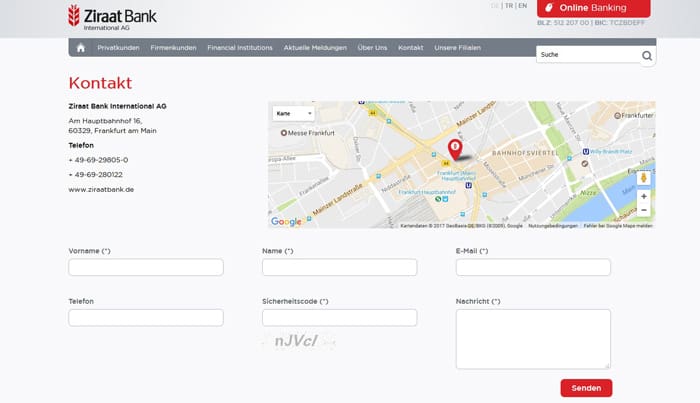Open Aktuelle Meldungen menu item
The image size is (700, 403).
tap(315, 48)
